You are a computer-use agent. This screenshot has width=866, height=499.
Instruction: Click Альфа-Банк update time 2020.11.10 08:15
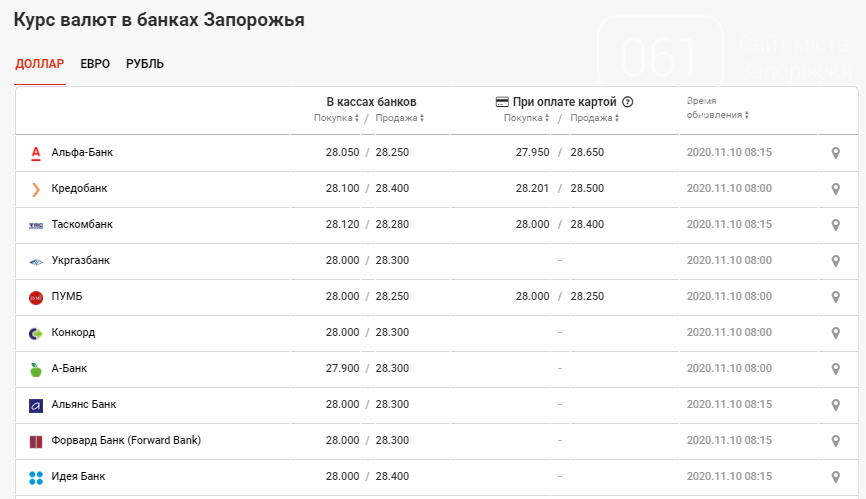coord(729,152)
